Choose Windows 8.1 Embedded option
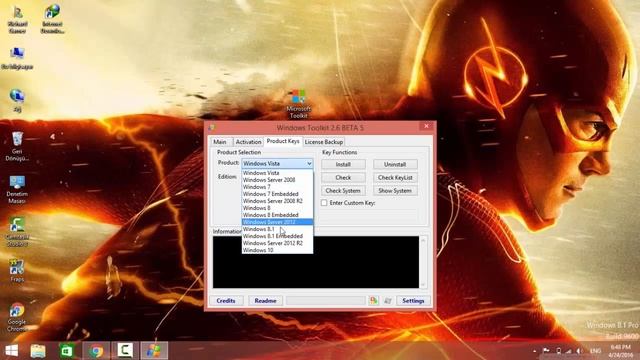The width and height of the screenshot is (640, 360). 278,236
